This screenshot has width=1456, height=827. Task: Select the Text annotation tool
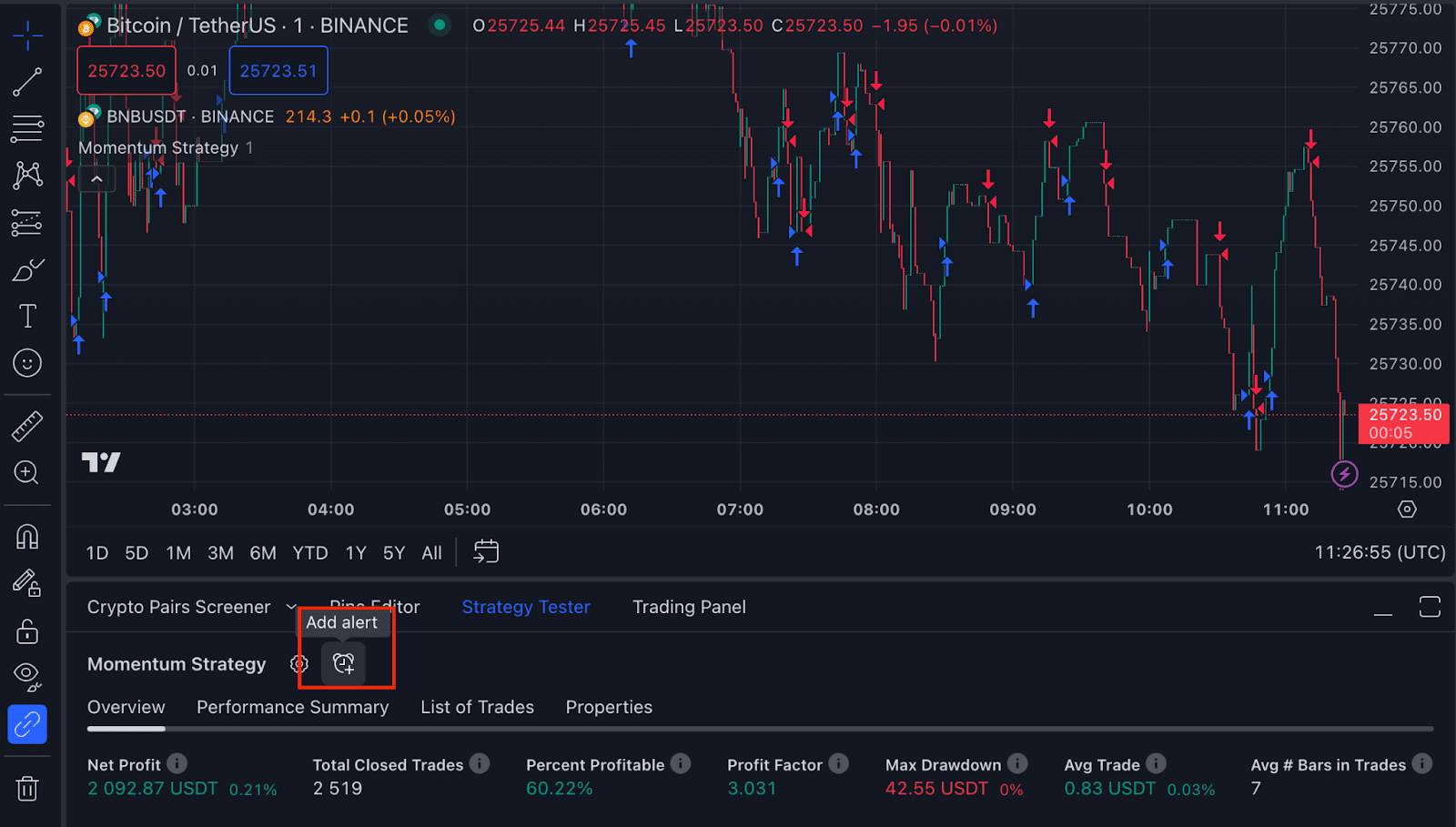(27, 316)
